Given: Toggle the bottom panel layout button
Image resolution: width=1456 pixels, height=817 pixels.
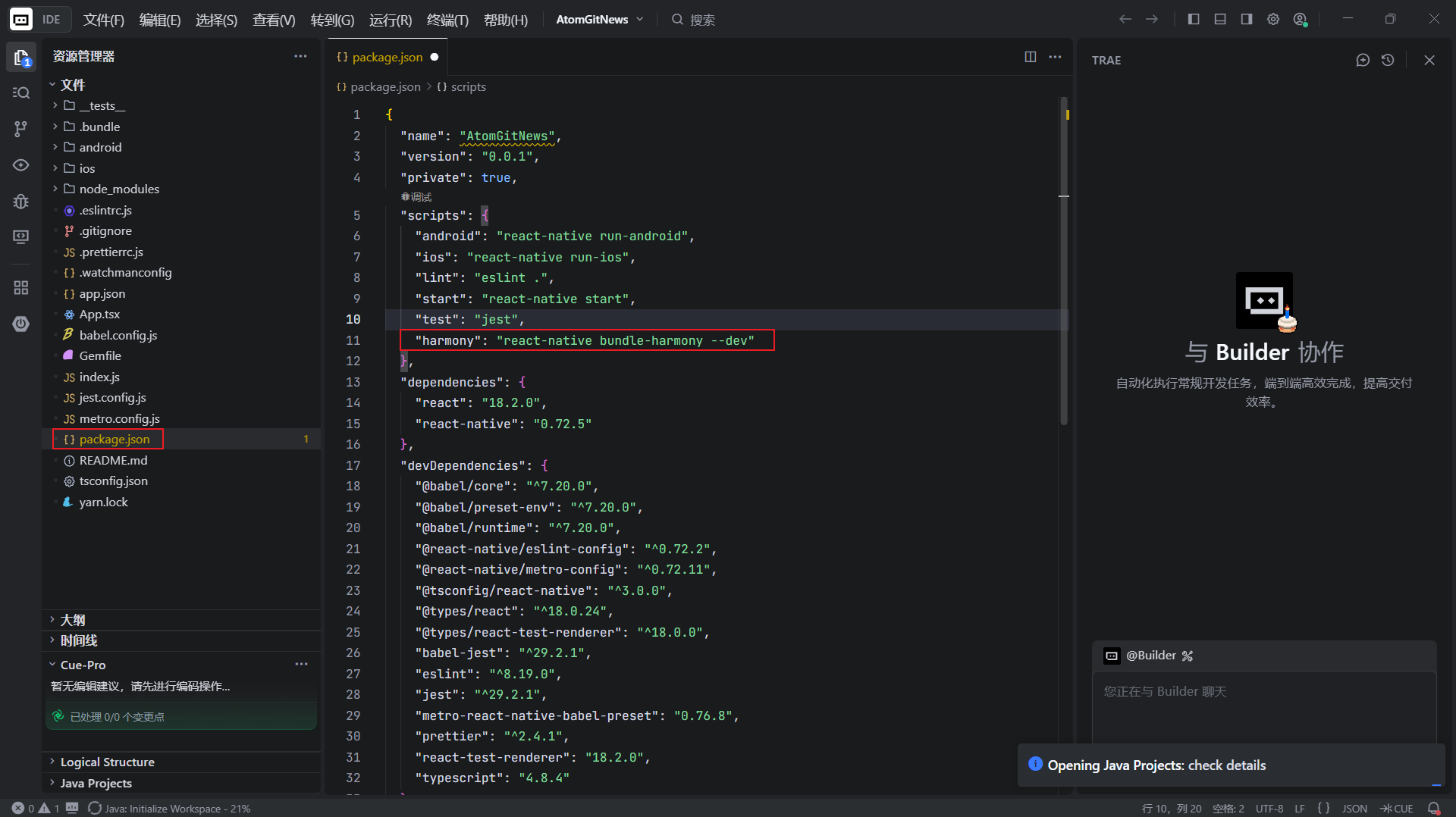Looking at the screenshot, I should 1220,19.
